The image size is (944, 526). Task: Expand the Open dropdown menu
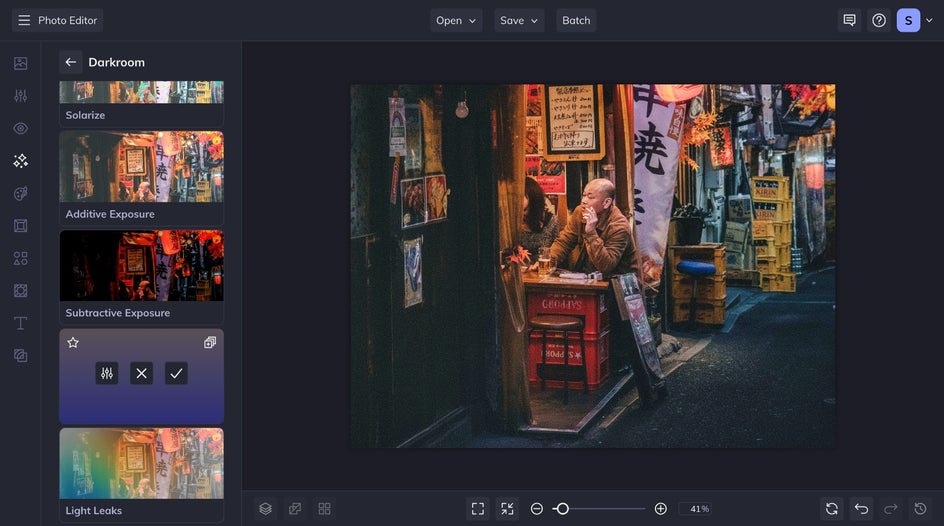tap(456, 20)
